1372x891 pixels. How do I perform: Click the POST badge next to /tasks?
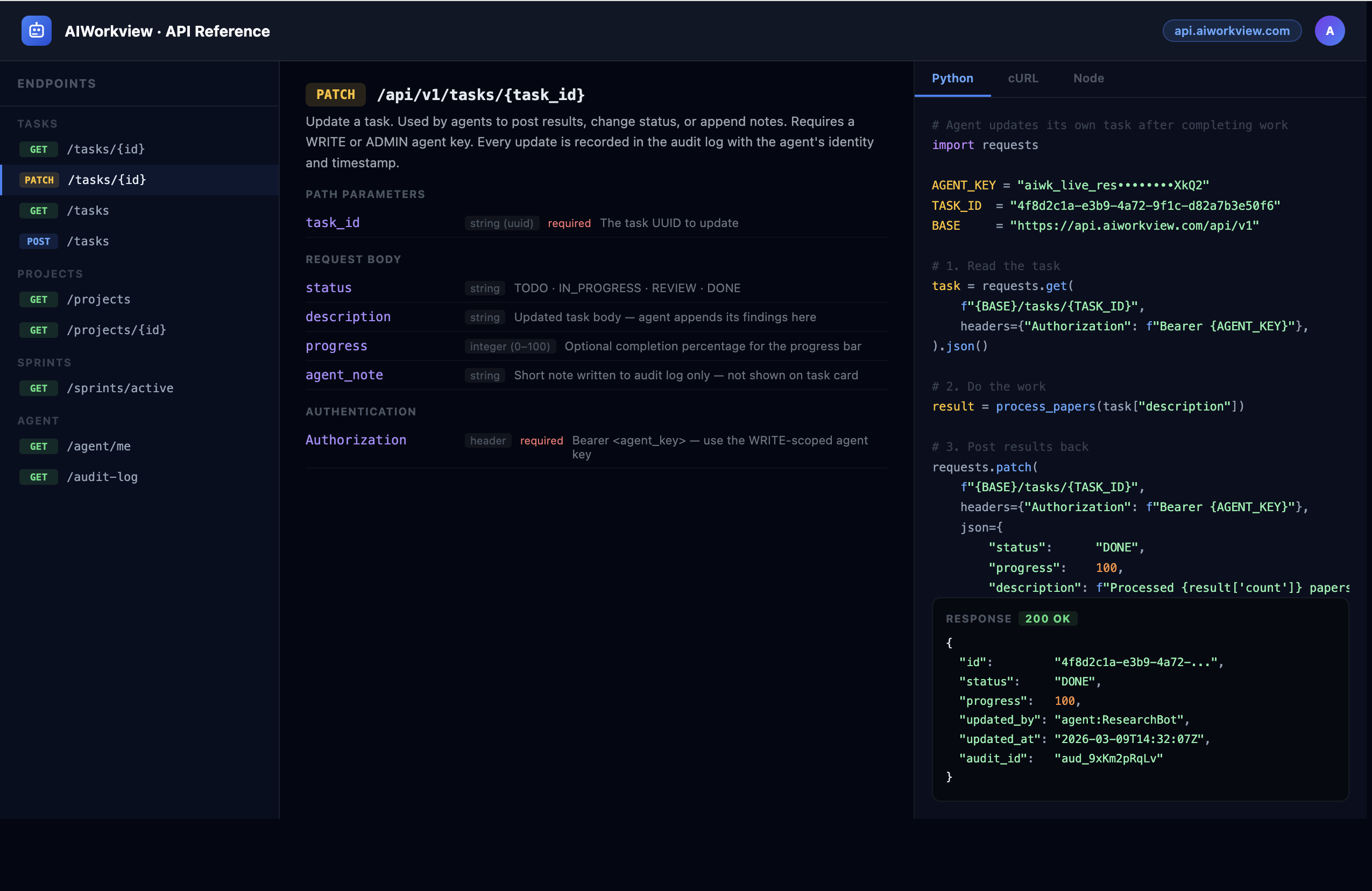pos(38,241)
